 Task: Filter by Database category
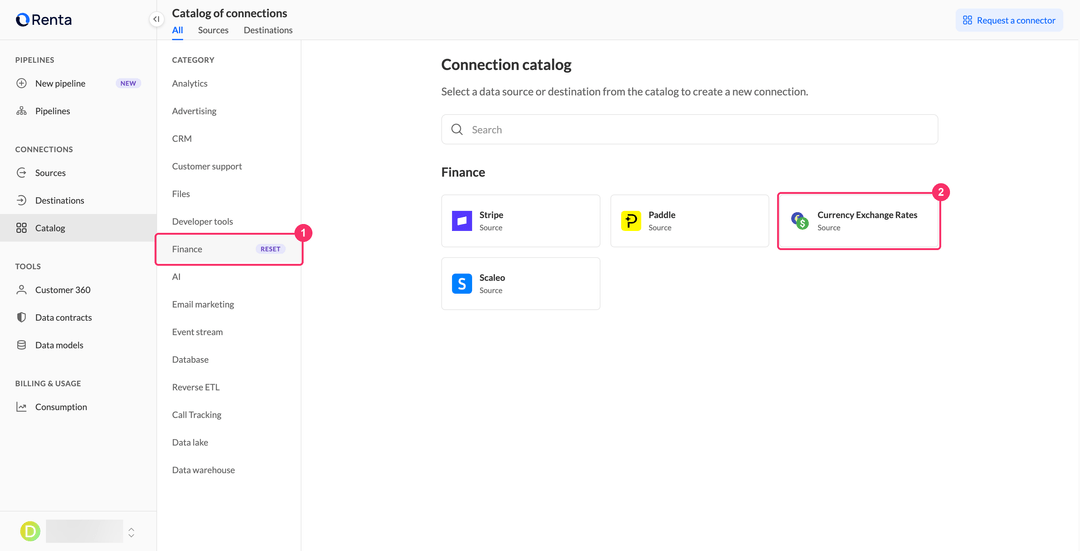click(190, 360)
